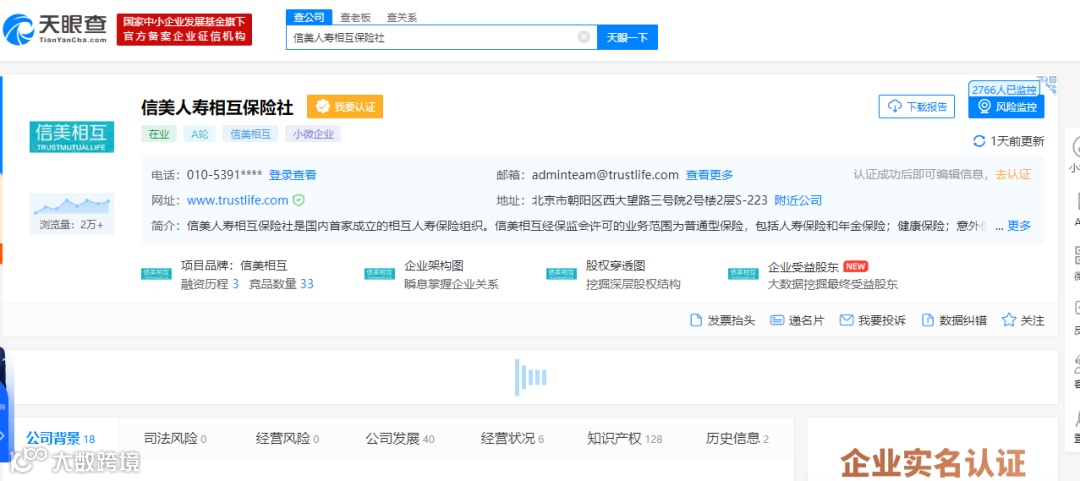Click the 去认证 link
Viewport: 1080px width, 481px height.
point(1013,175)
